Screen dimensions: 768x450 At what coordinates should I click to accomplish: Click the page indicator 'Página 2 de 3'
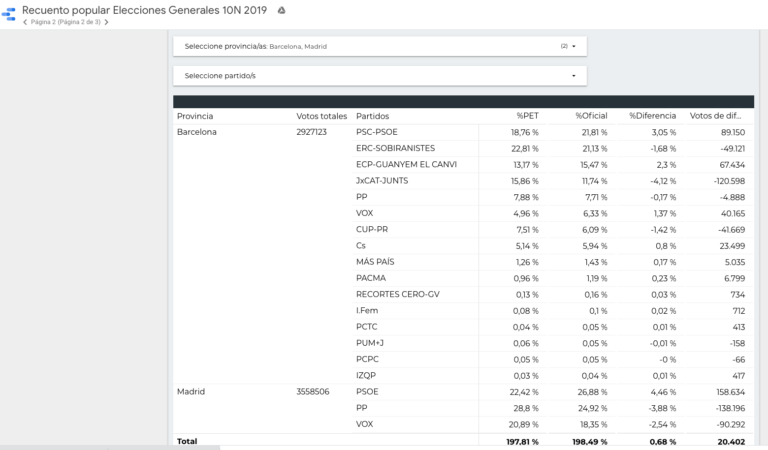point(66,22)
